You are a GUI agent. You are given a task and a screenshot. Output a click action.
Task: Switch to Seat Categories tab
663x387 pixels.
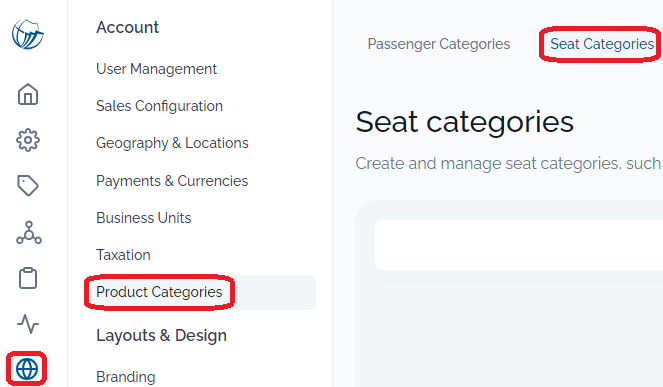tap(602, 44)
